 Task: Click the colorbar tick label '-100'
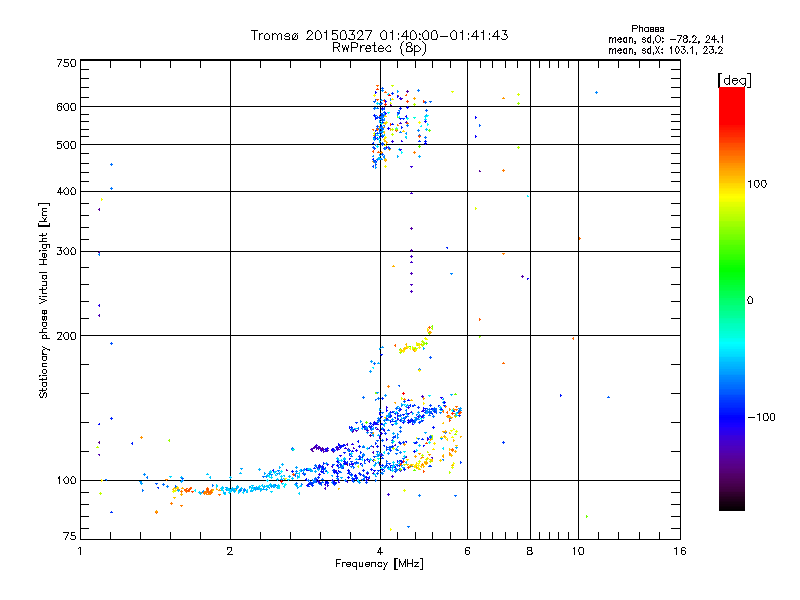761,417
